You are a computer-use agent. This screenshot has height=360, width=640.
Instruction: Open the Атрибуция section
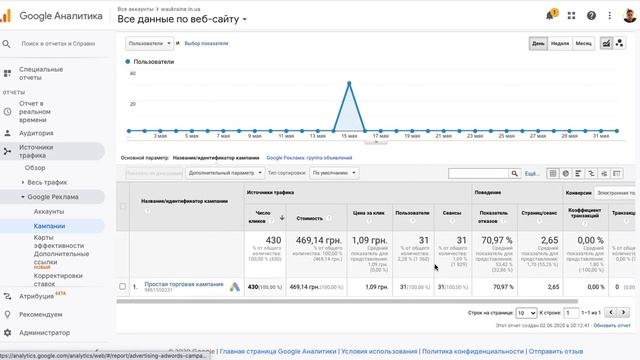click(x=36, y=296)
